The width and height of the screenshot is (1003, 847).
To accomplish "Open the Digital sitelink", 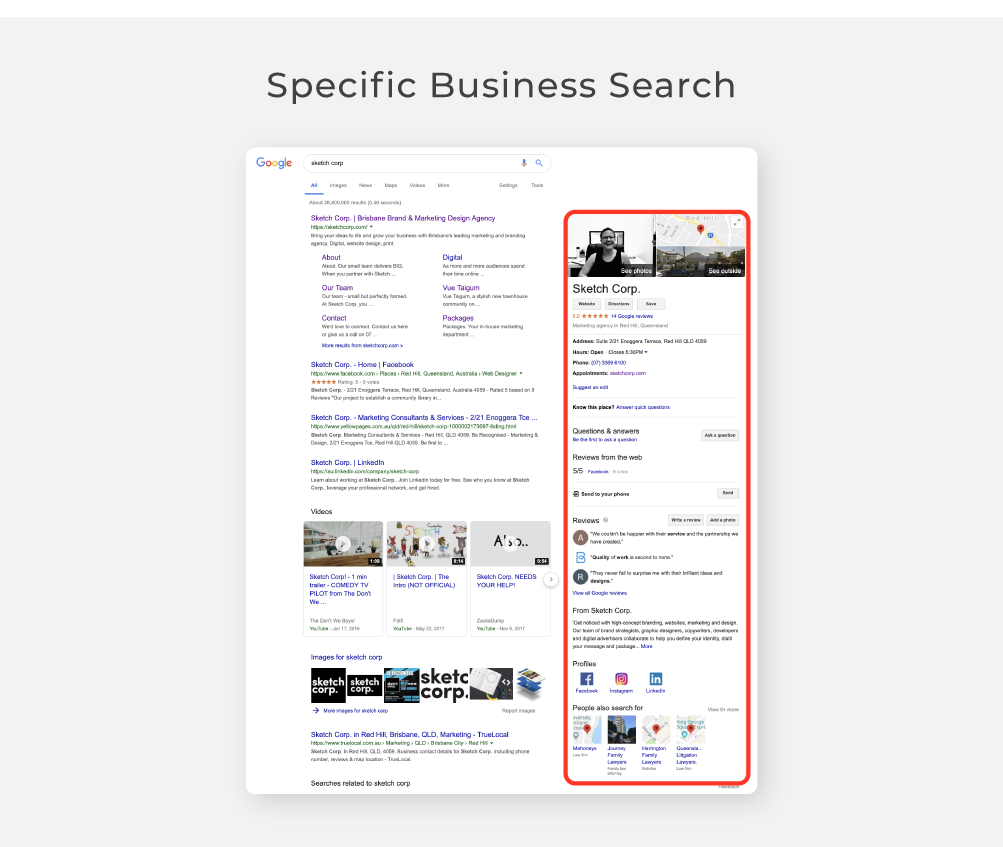I will click(452, 257).
